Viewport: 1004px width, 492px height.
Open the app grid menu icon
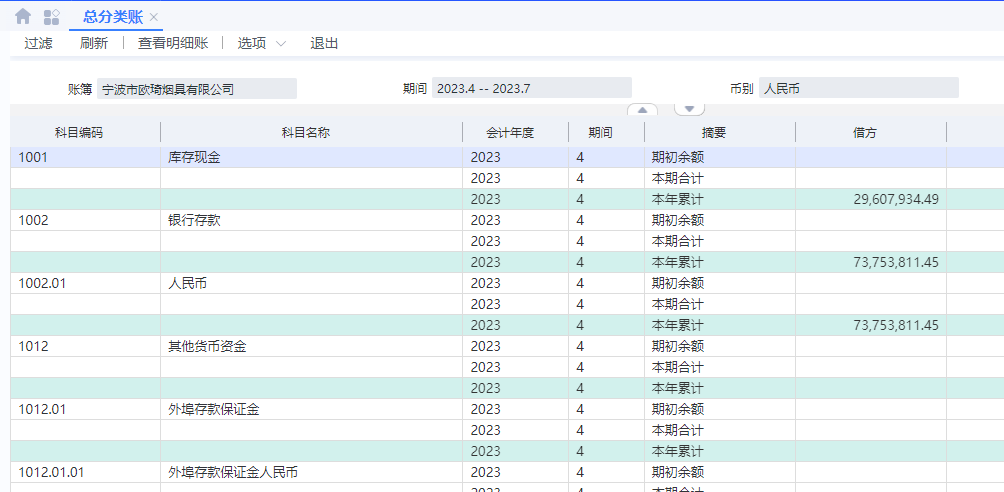[x=52, y=16]
